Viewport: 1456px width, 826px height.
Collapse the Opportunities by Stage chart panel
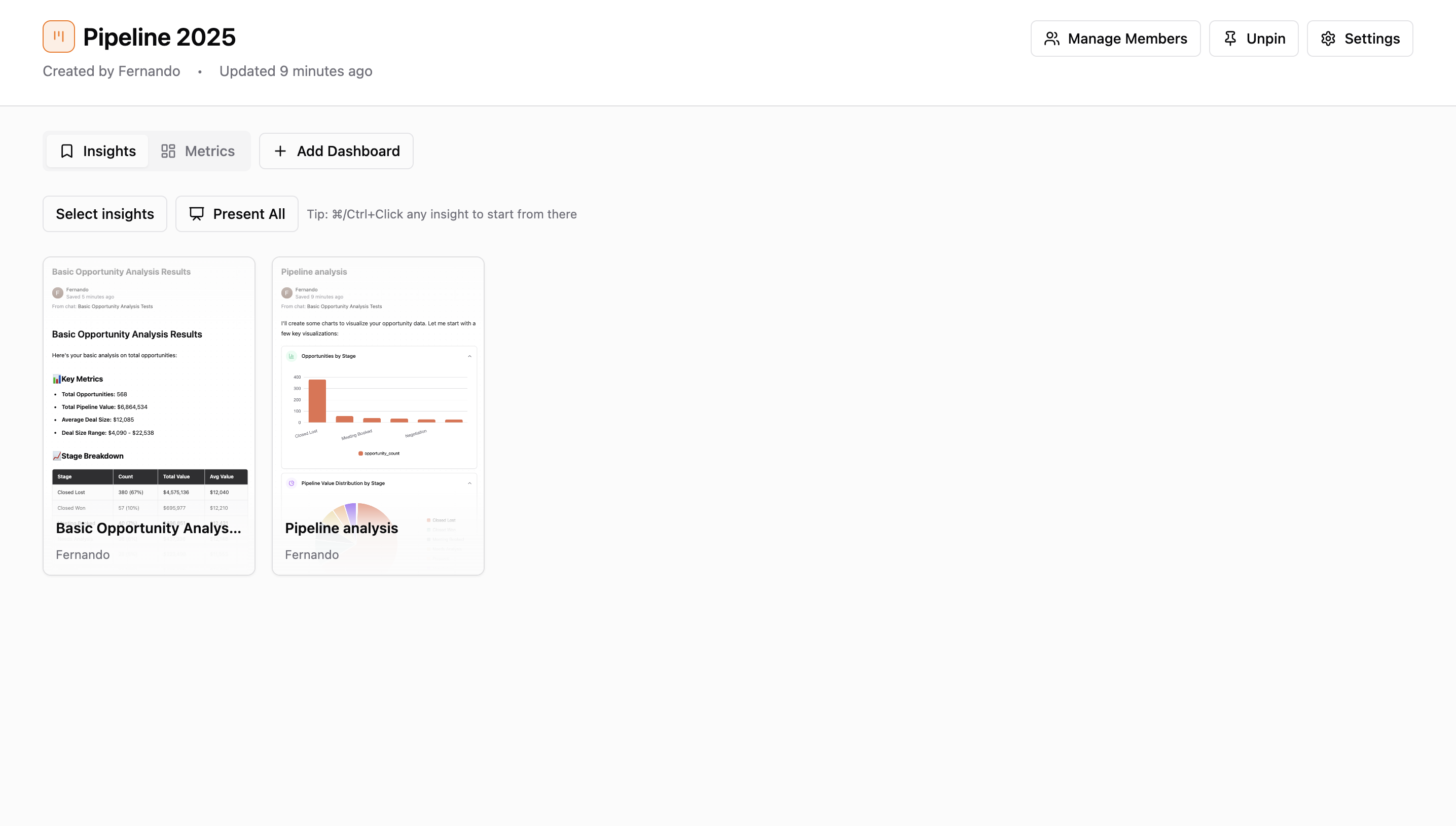click(470, 356)
